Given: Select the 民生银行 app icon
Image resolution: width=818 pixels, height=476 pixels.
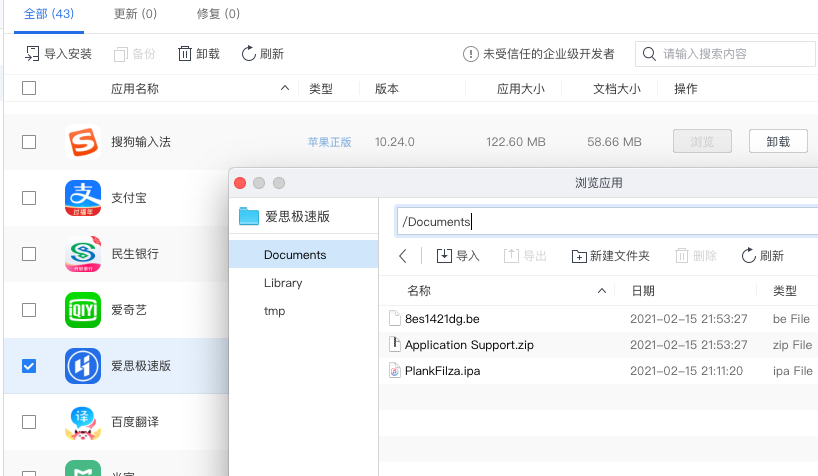Looking at the screenshot, I should click(x=83, y=254).
